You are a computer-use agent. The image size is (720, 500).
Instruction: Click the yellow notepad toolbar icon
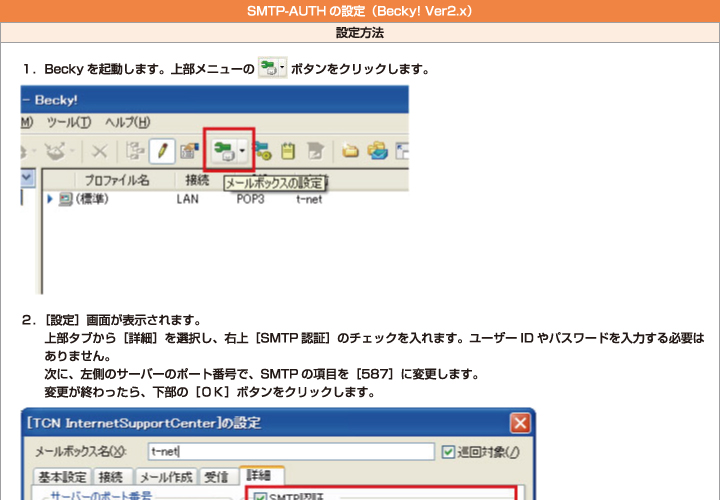(288, 151)
